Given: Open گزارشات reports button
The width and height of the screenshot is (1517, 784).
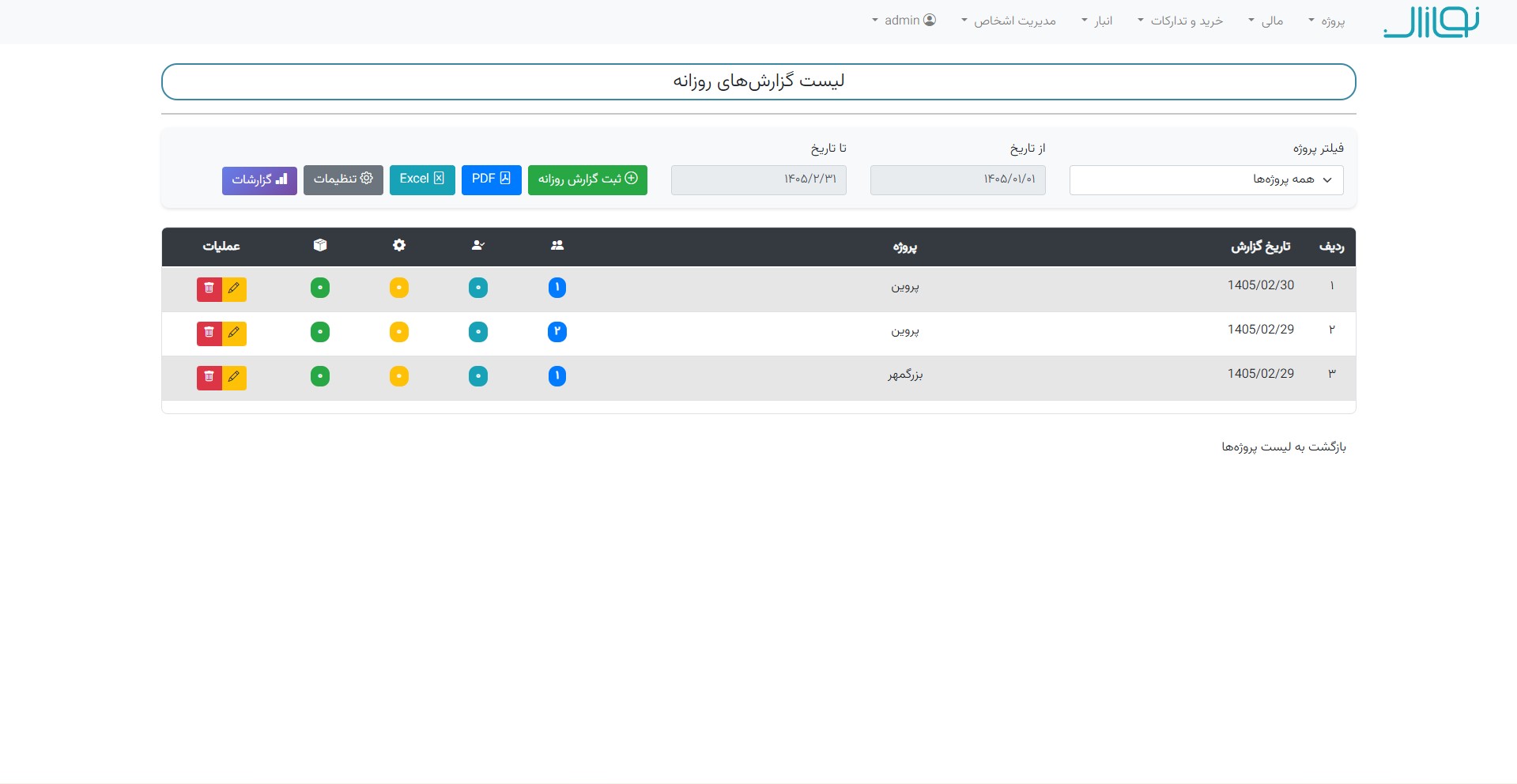Looking at the screenshot, I should (259, 181).
